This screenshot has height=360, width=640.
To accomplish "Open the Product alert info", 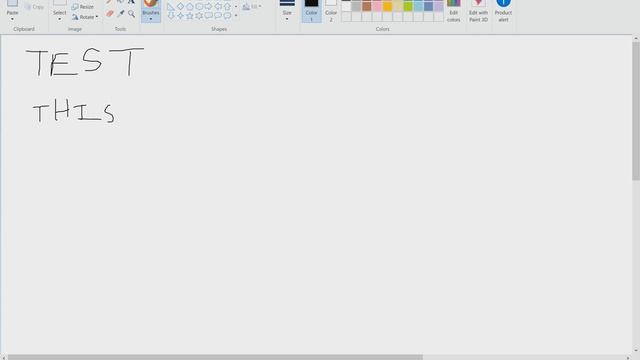I will pos(503,11).
